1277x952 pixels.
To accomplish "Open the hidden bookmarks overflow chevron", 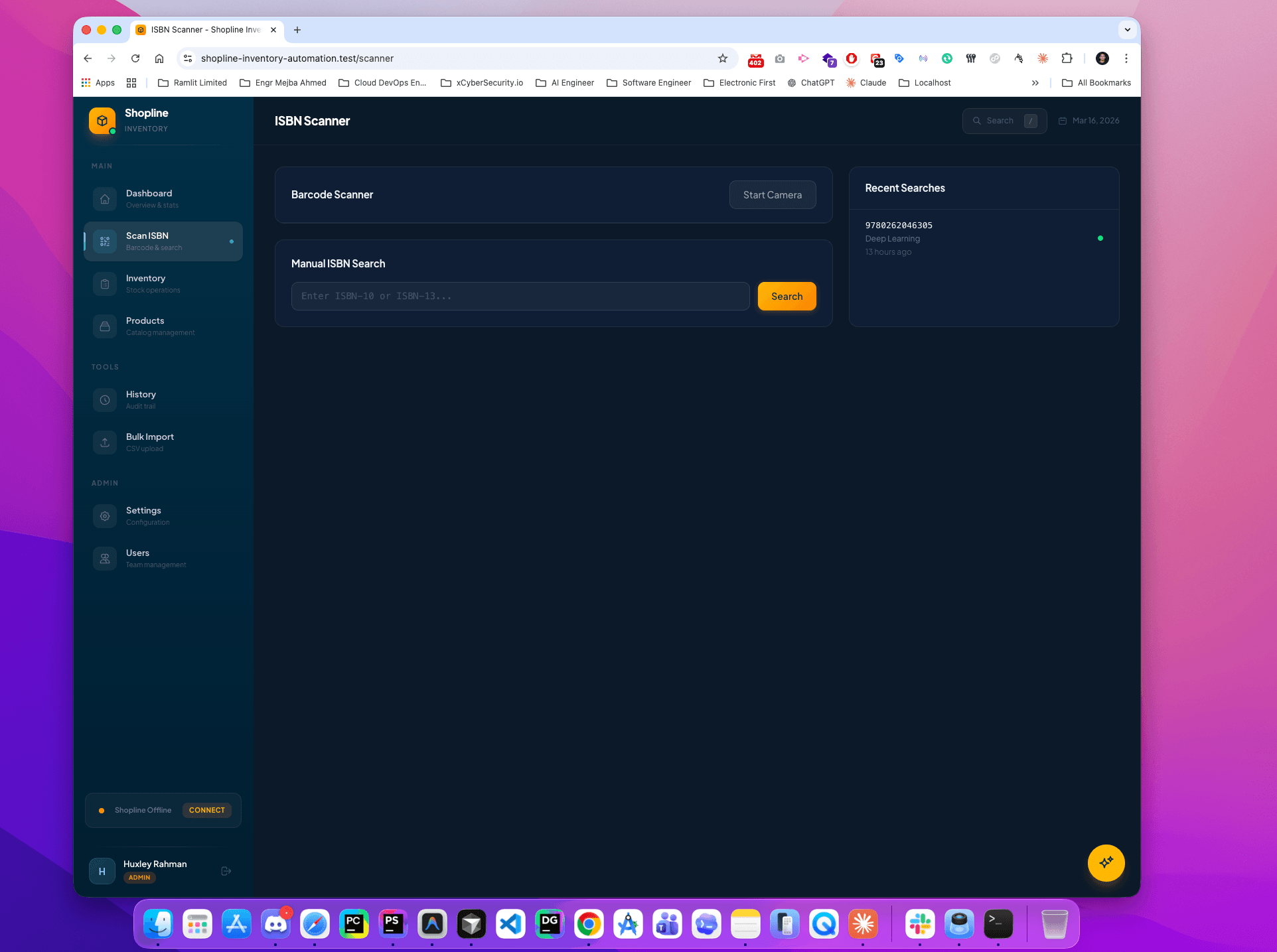I will (x=1035, y=82).
